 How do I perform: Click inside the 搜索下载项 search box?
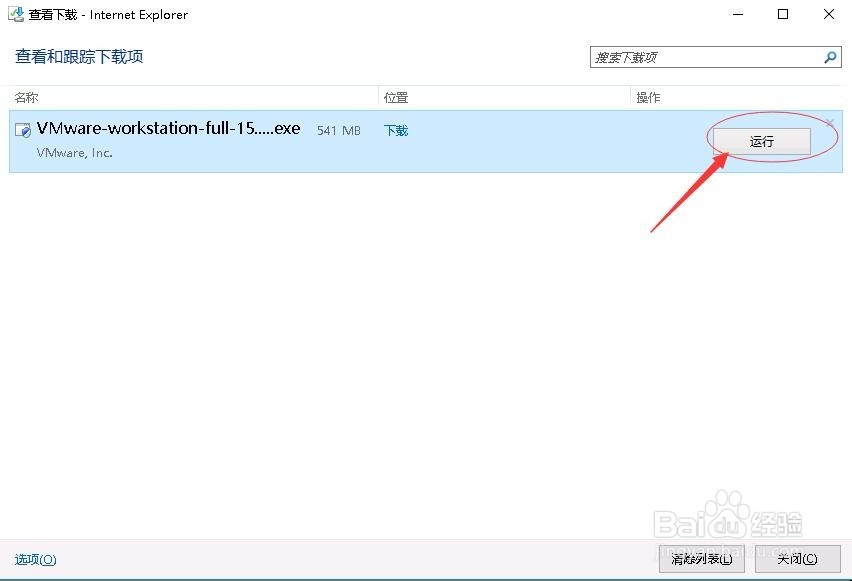(700, 57)
